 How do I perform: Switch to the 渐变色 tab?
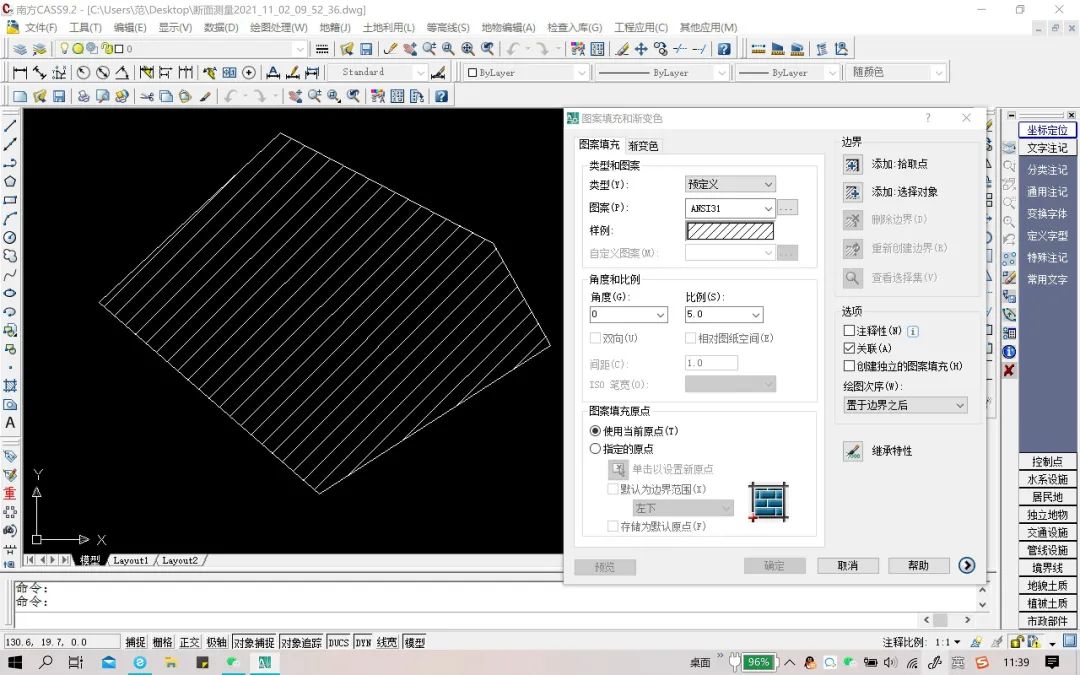643,146
